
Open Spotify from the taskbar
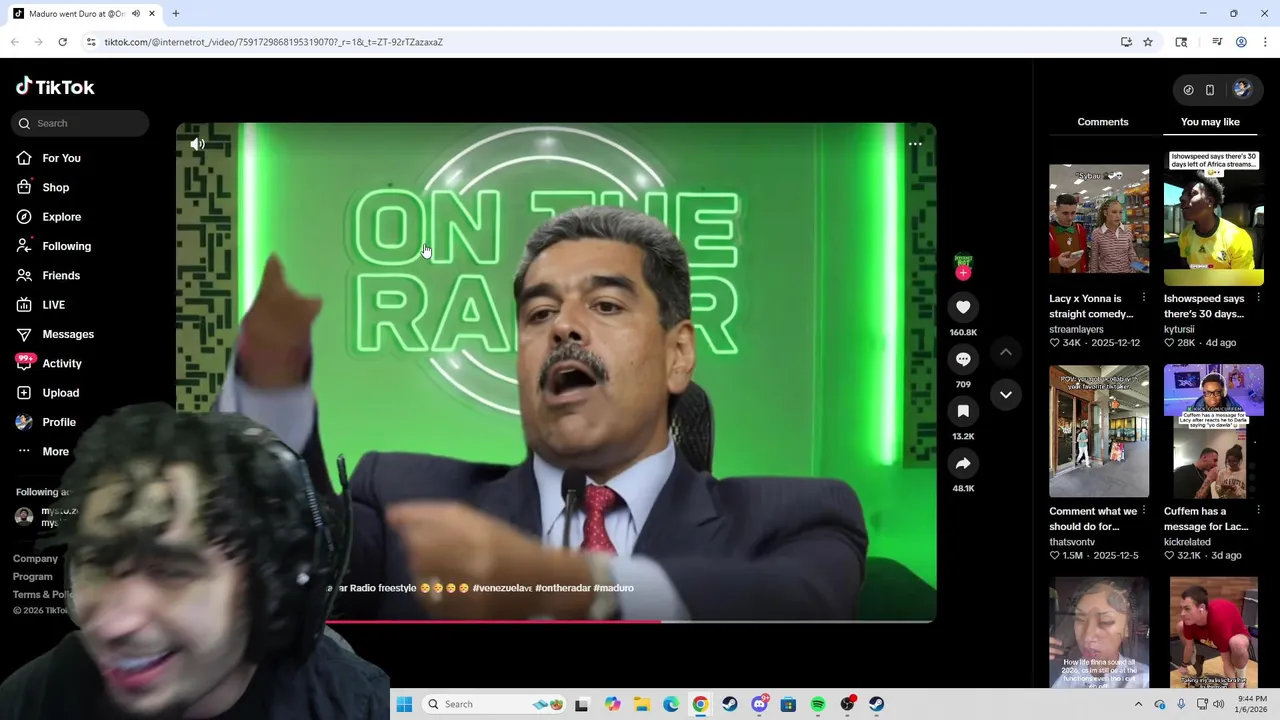coord(817,704)
